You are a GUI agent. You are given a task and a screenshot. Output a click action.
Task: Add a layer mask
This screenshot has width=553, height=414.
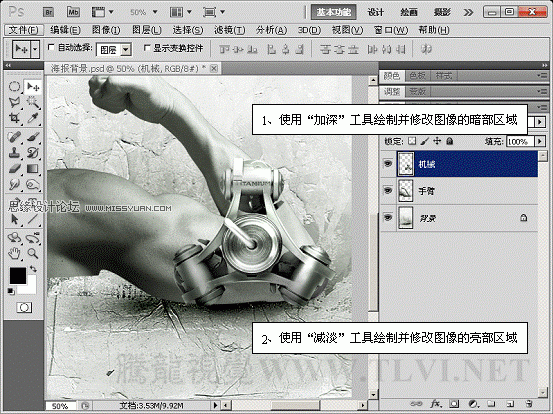point(454,403)
